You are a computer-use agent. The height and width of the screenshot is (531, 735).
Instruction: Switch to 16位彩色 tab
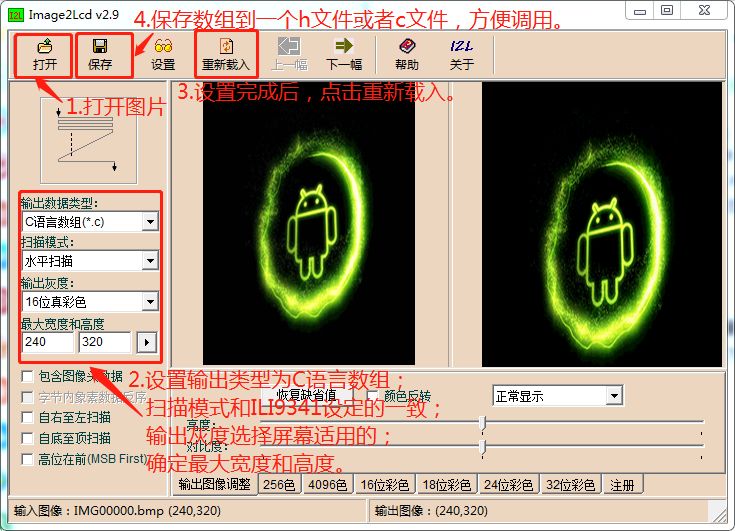point(384,485)
